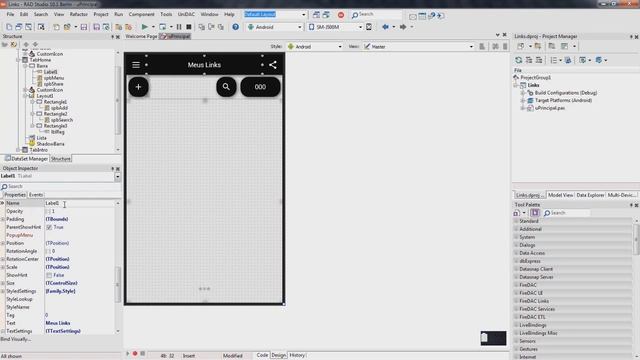Image resolution: width=640 pixels, height=360 pixels.
Task: Click the Structure panel vertical scrollbar
Action: tap(118, 100)
